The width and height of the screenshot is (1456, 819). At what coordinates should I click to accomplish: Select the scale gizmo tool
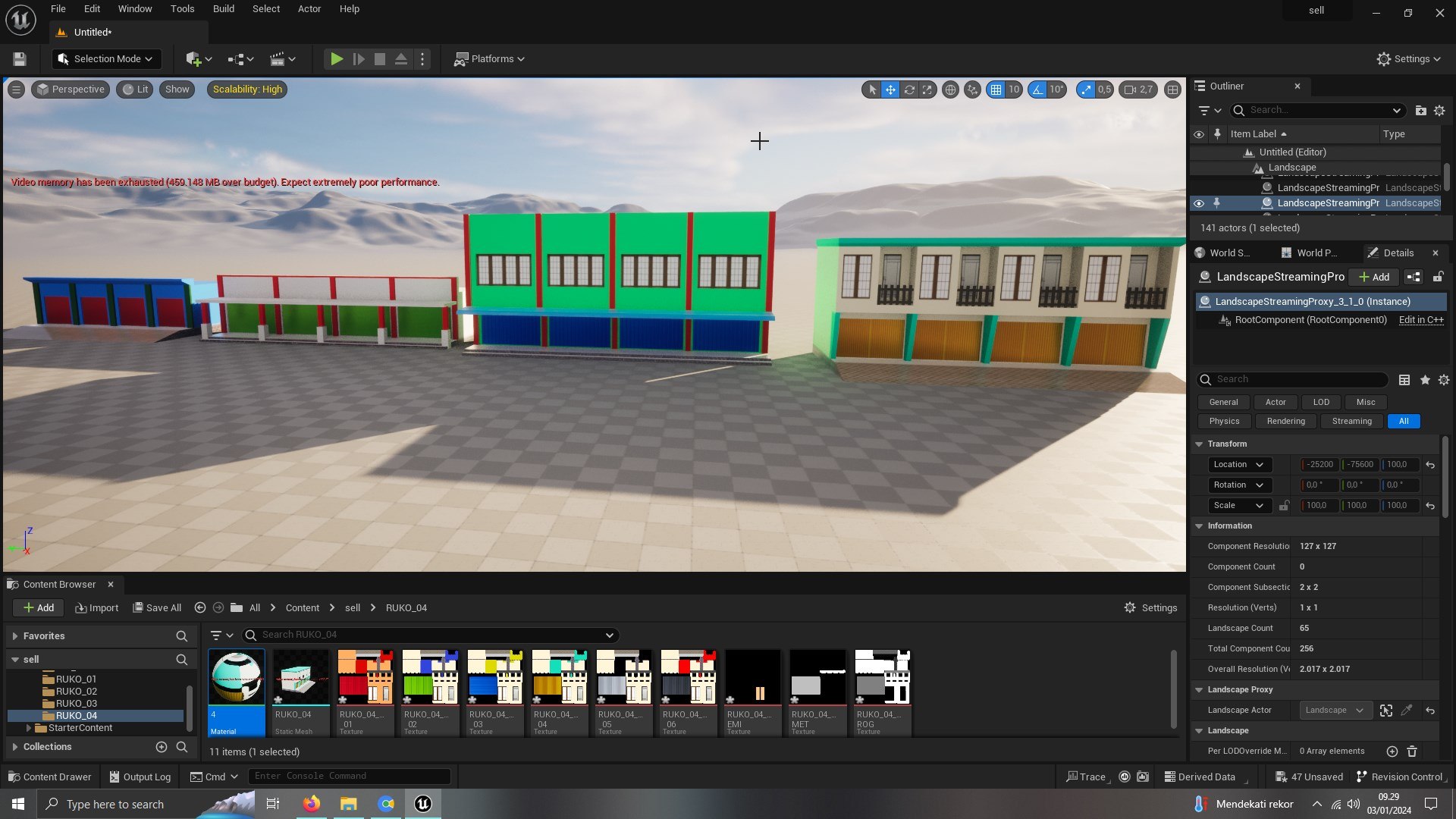click(927, 89)
